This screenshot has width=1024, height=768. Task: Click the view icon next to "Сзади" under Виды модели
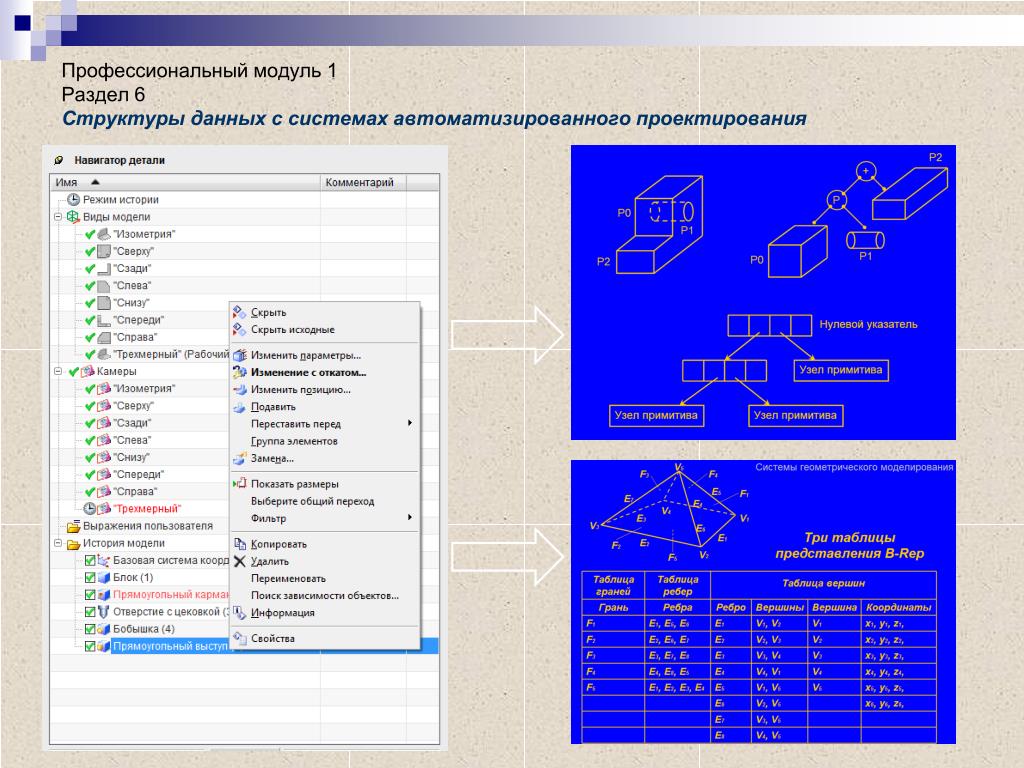click(x=104, y=268)
